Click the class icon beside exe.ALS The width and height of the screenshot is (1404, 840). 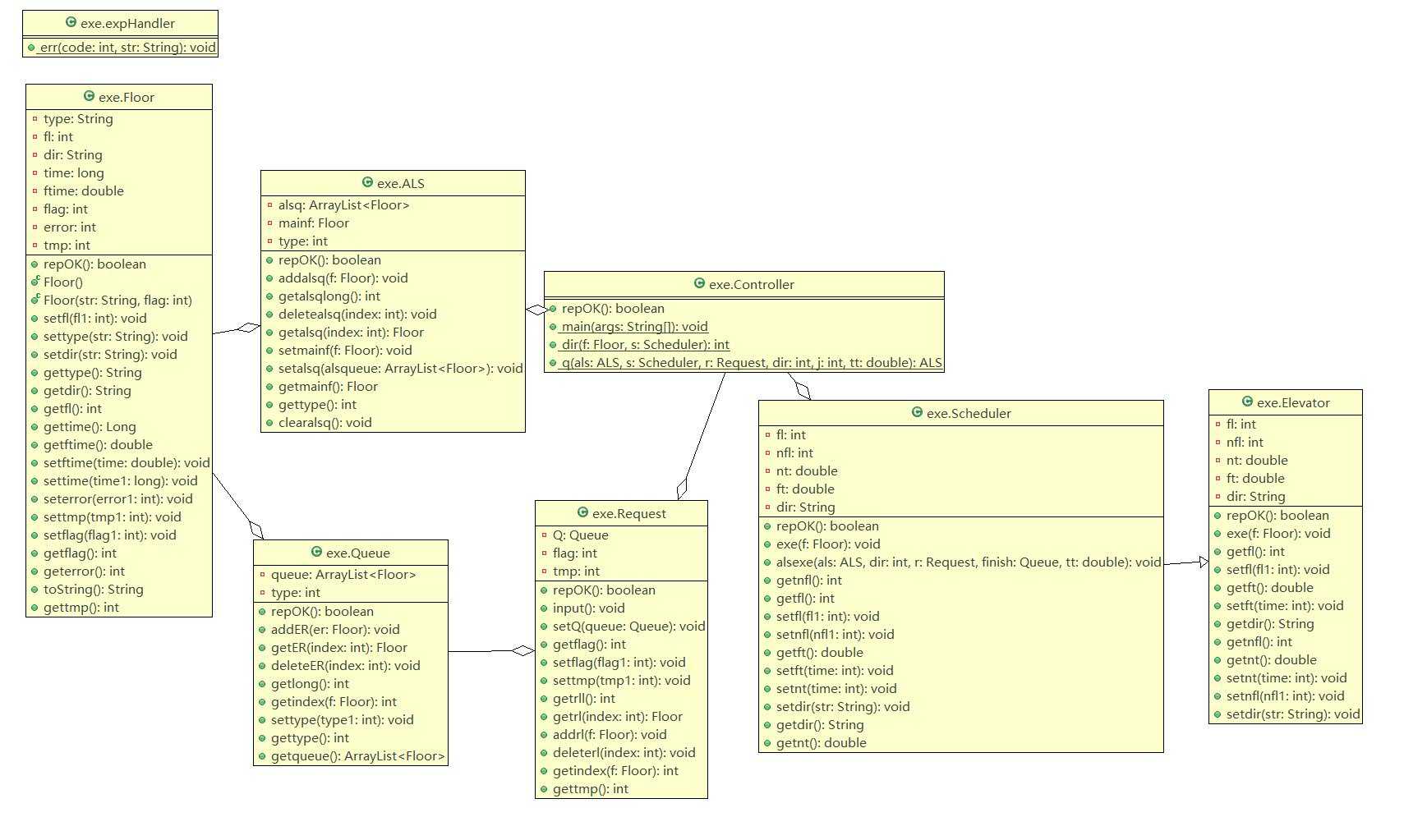click(x=367, y=182)
